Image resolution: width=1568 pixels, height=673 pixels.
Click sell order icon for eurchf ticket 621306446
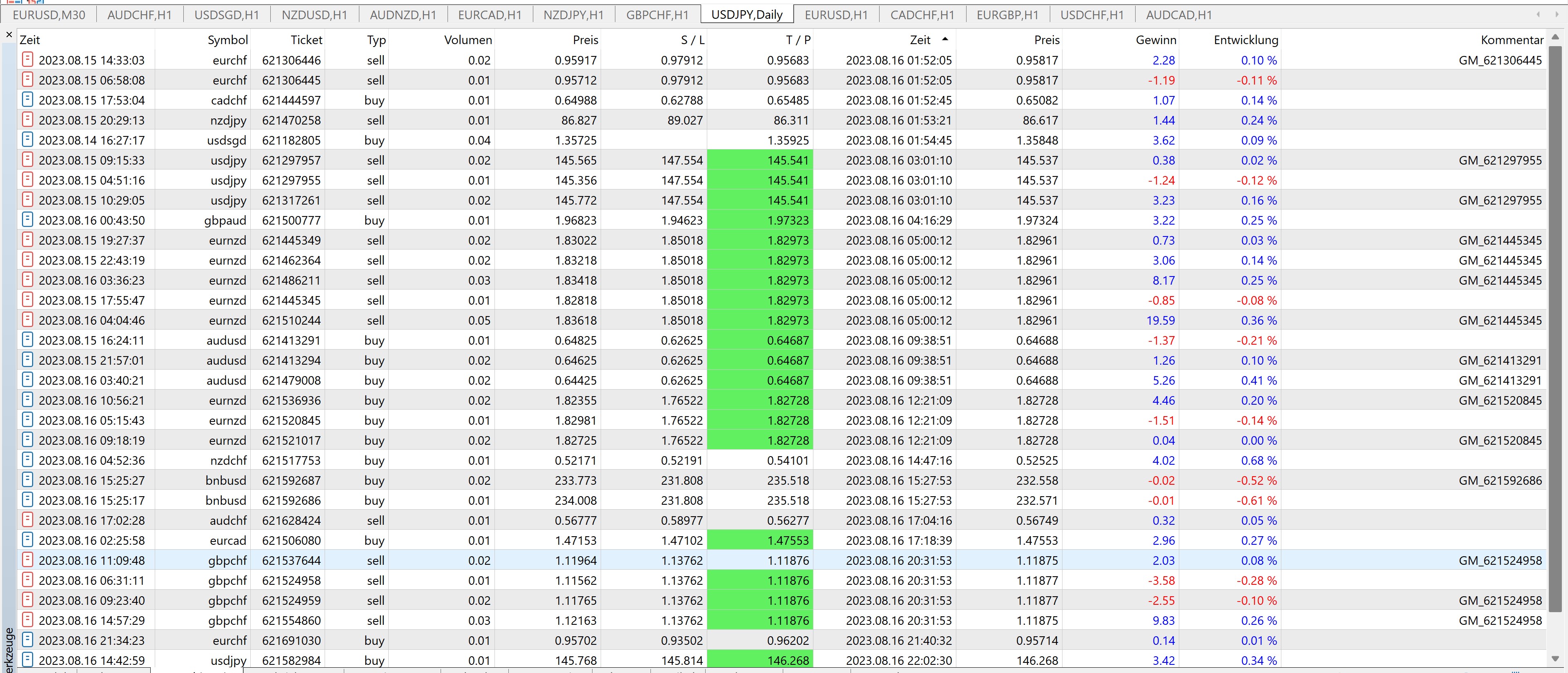click(27, 60)
